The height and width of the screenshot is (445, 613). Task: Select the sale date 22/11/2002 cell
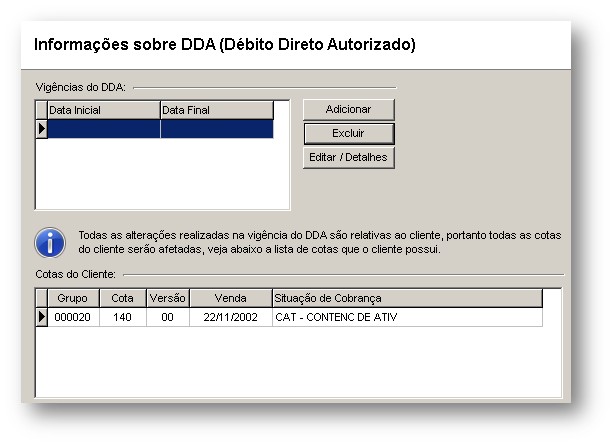tap(231, 317)
